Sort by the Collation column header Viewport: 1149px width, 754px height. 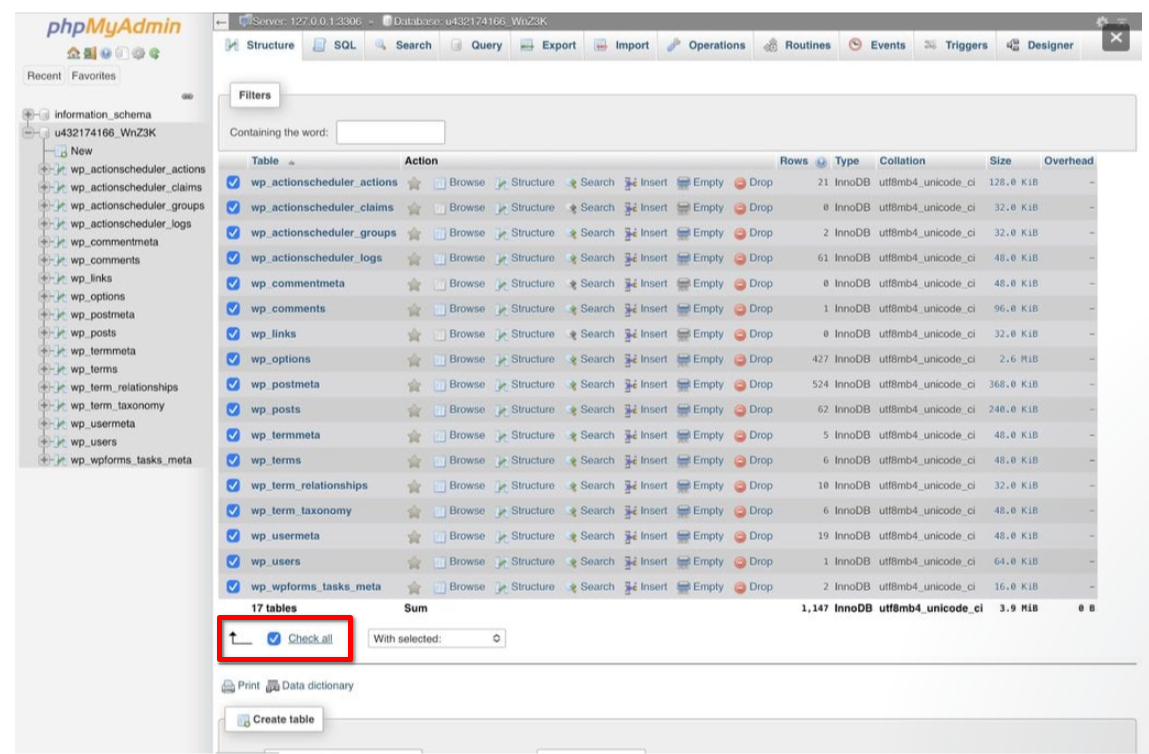pos(902,161)
